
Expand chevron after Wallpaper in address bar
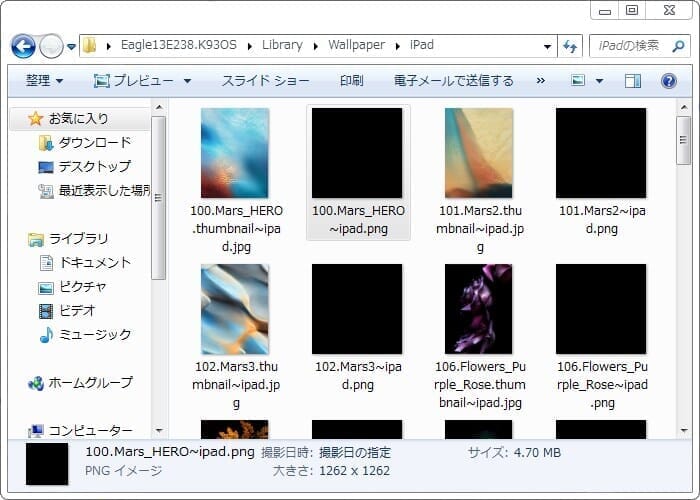(397, 46)
